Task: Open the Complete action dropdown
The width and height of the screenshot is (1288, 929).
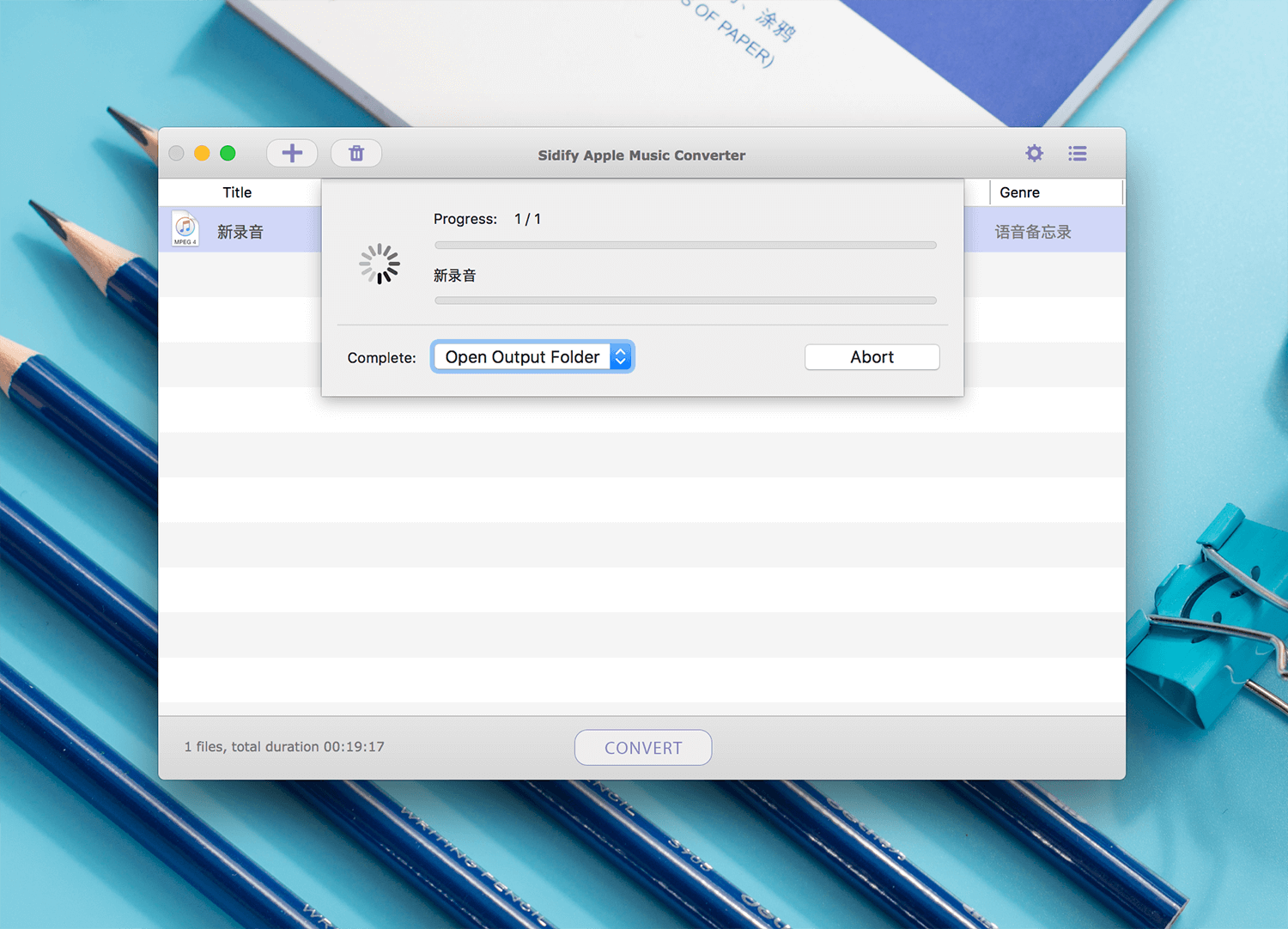Action: [x=532, y=357]
